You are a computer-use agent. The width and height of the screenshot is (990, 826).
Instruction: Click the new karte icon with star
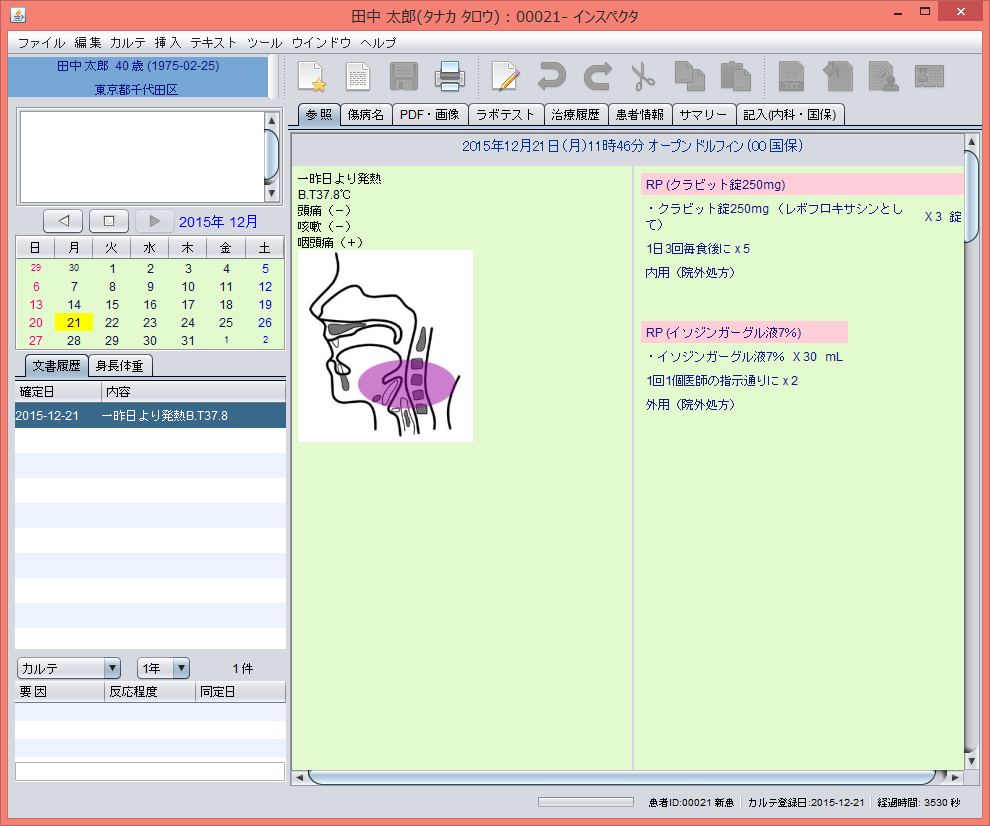312,76
